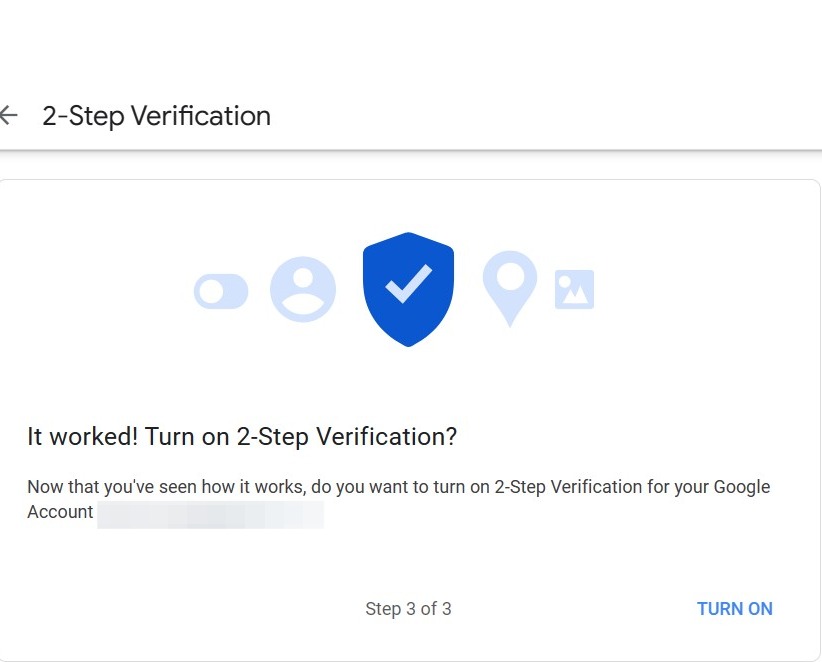822x662 pixels.
Task: Click the white knob of the toggle illustration
Action: [211, 291]
